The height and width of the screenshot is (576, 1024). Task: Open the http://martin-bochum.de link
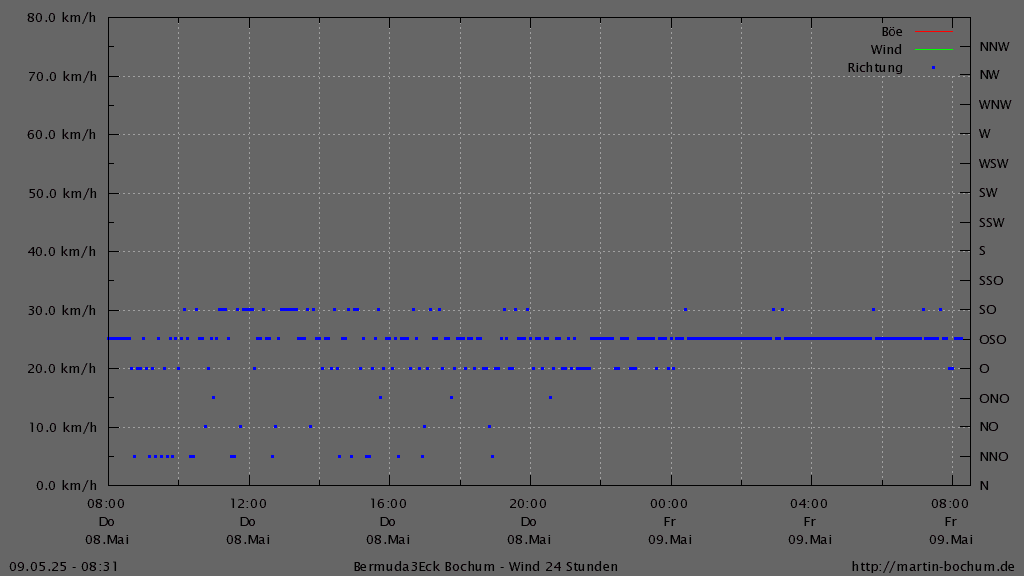(x=933, y=566)
